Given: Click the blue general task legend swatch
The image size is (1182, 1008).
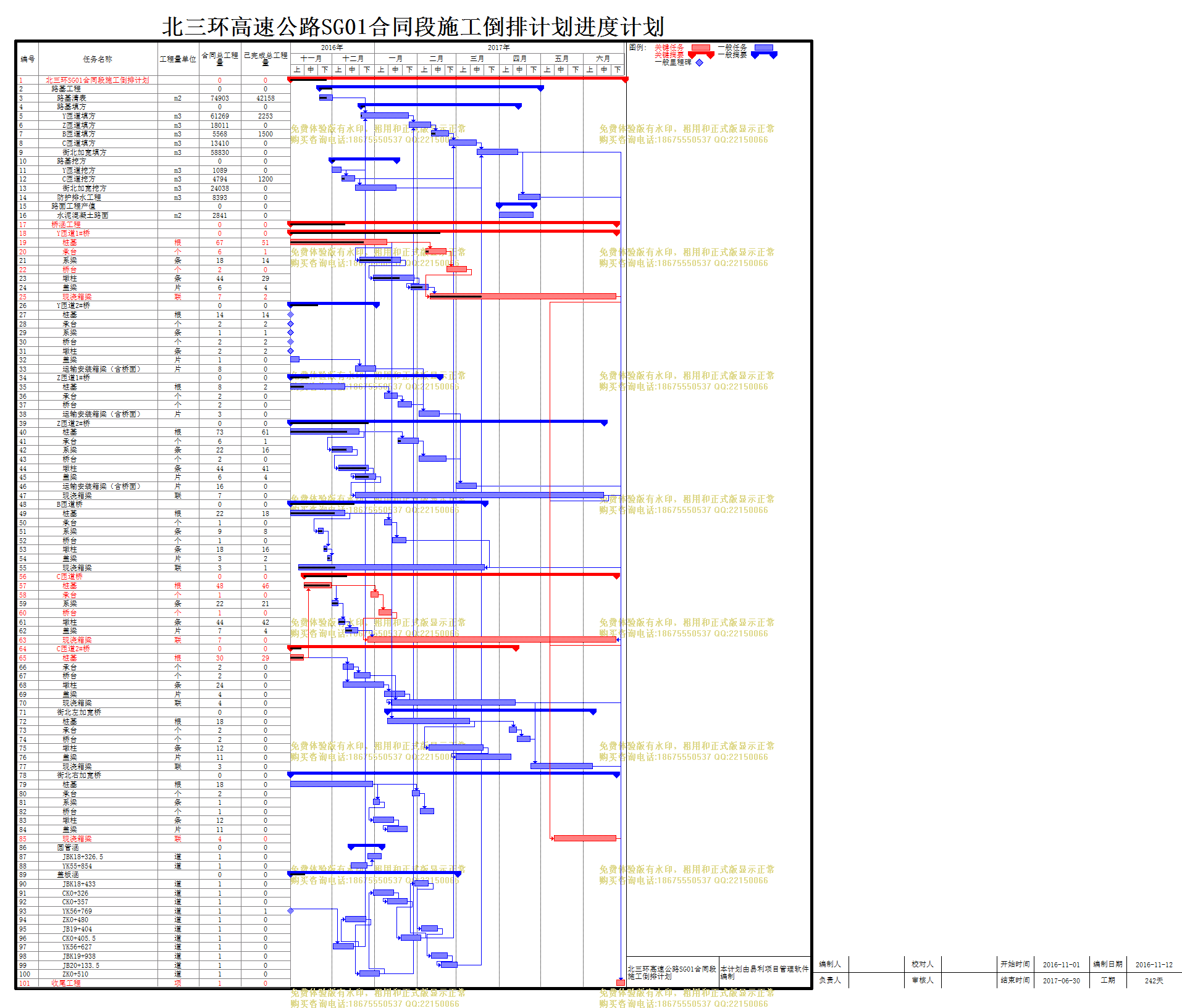Looking at the screenshot, I should (x=763, y=47).
